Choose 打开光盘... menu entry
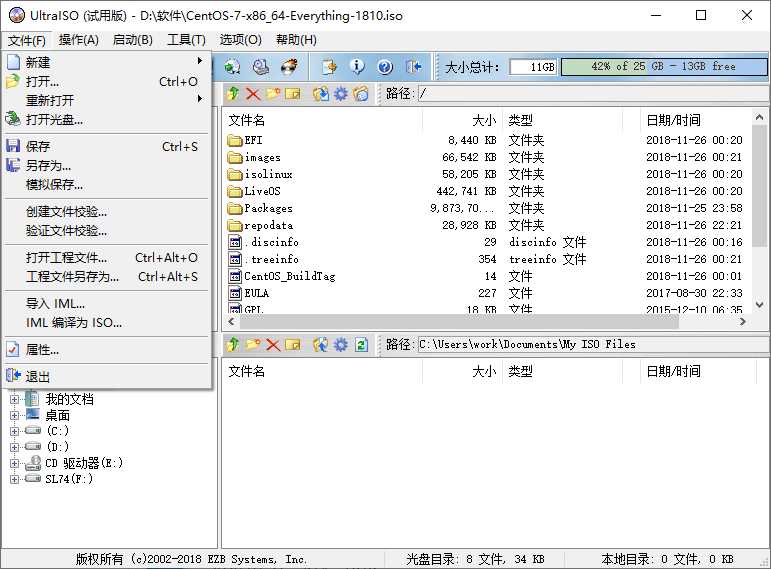 point(107,120)
